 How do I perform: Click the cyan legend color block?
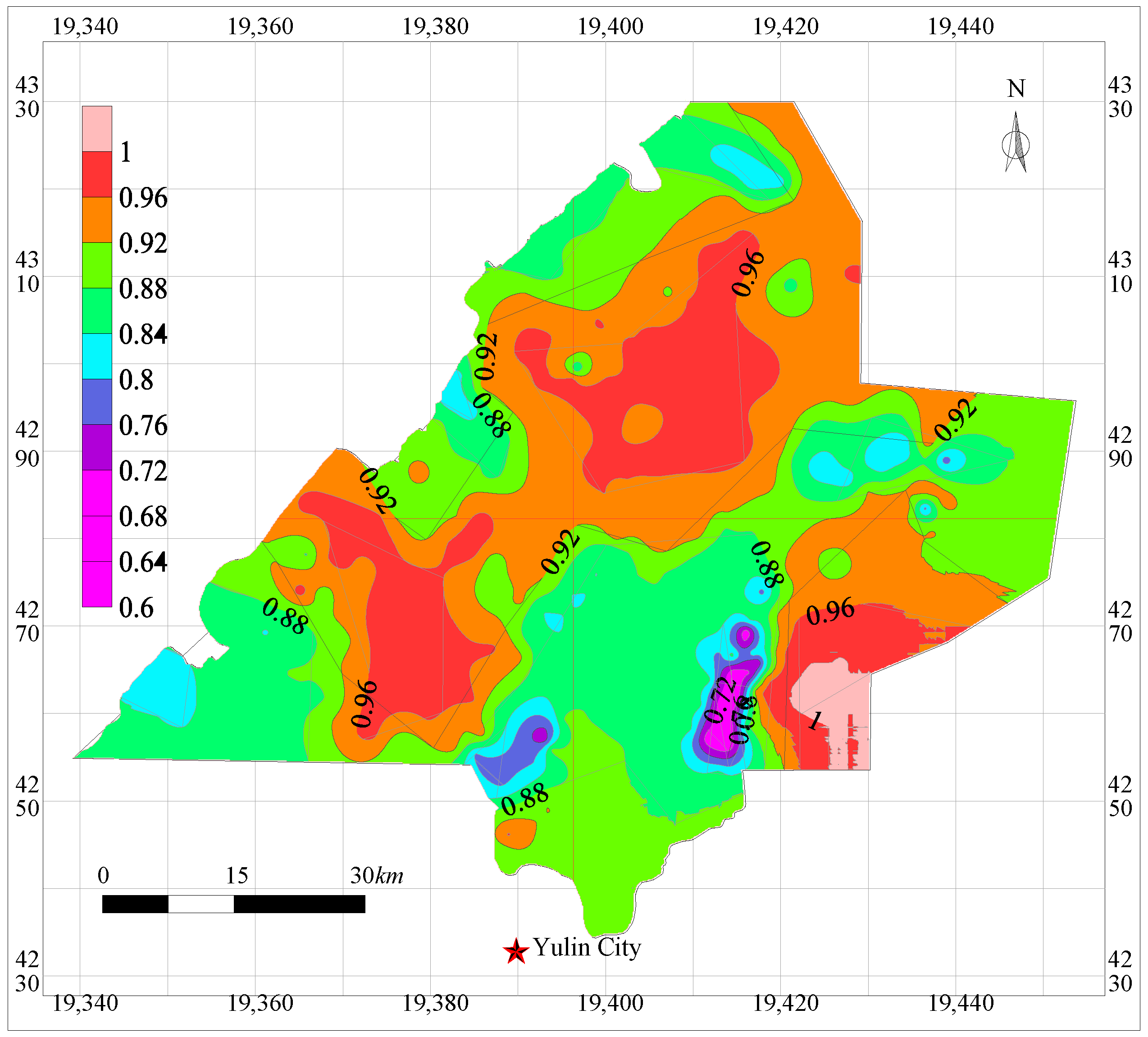(x=97, y=356)
